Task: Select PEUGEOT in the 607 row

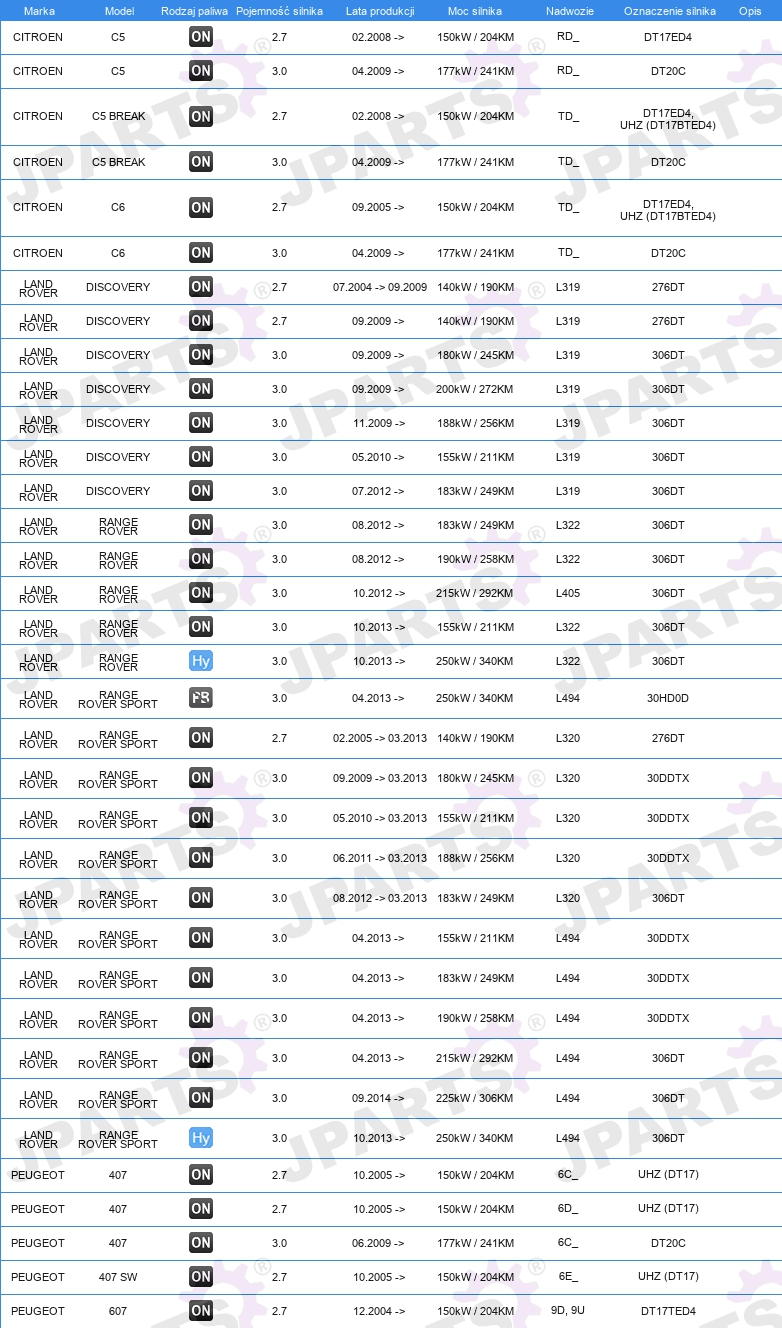Action: click(x=38, y=1312)
